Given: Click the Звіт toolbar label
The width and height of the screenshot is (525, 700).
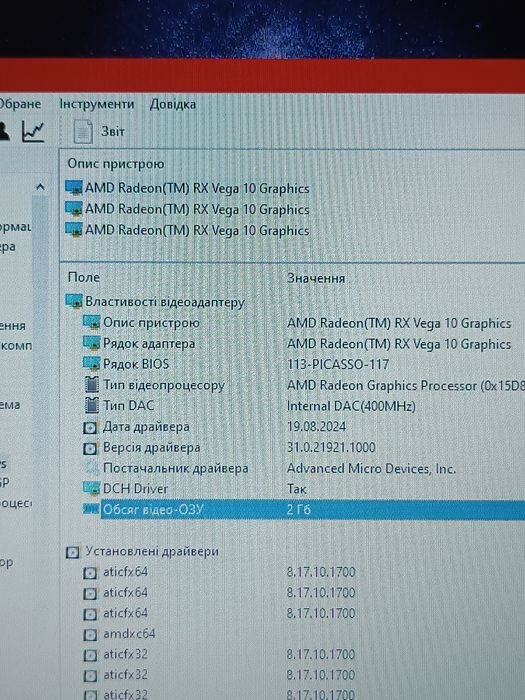Looking at the screenshot, I should pyautogui.click(x=113, y=131).
